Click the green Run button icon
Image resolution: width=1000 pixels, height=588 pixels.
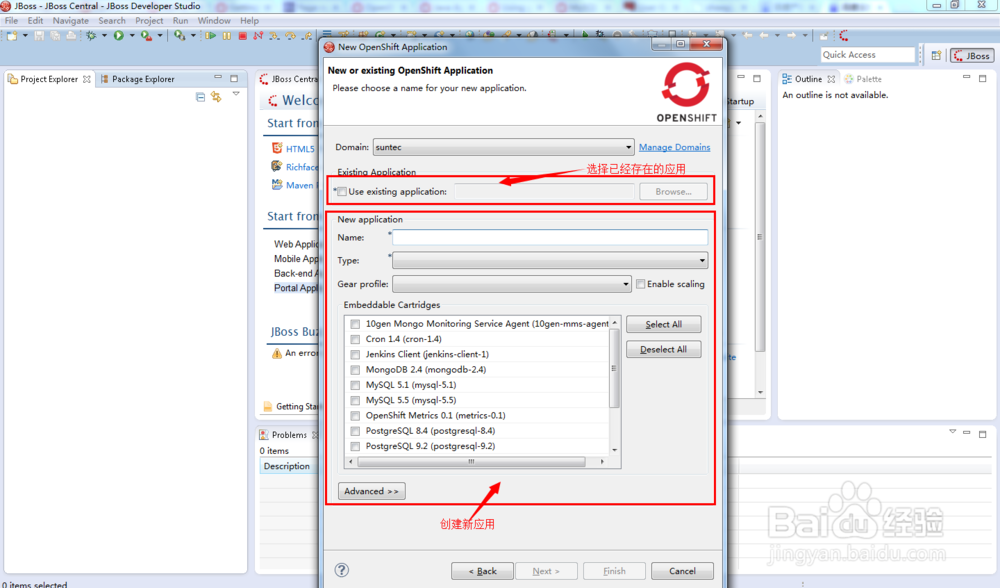[119, 36]
